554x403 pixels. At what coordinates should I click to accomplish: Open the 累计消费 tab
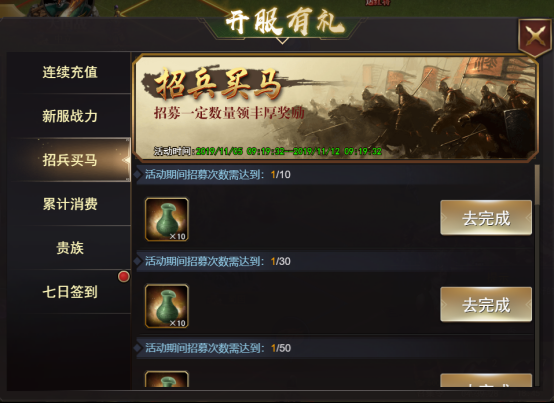click(70, 204)
